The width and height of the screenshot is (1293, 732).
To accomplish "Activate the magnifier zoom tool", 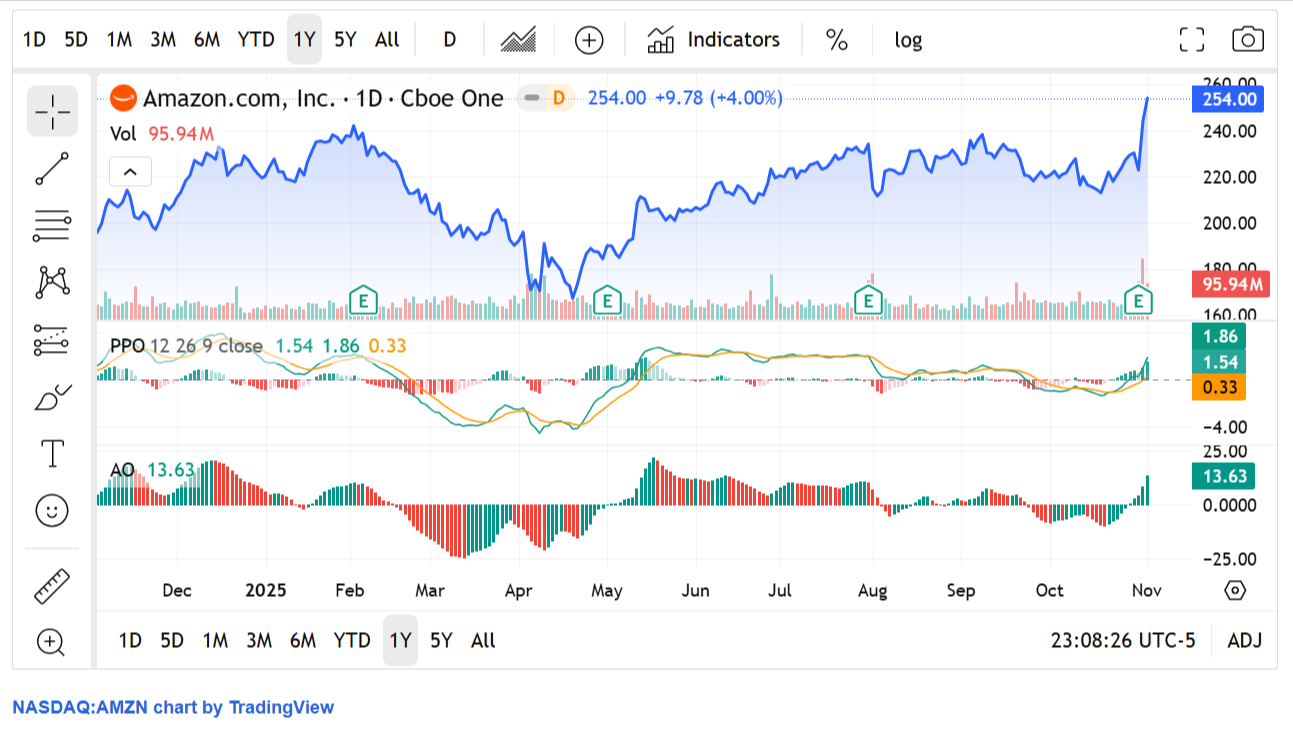I will 50,642.
